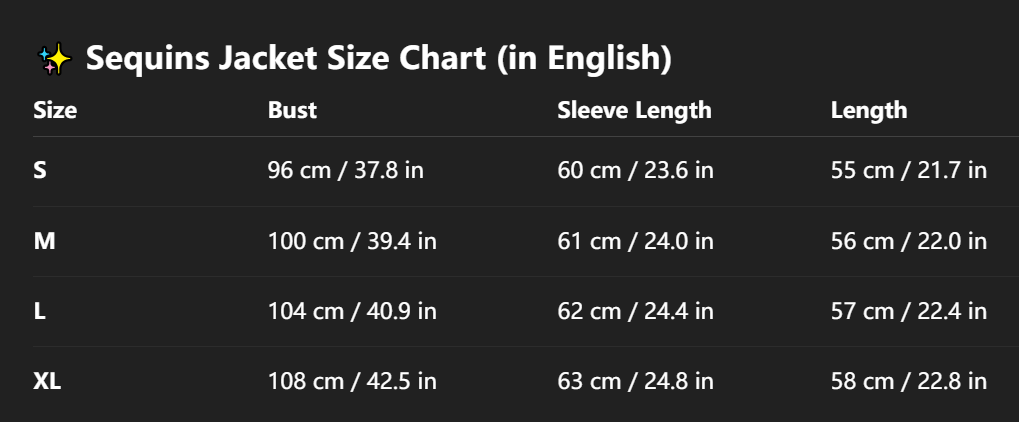This screenshot has height=422, width=1019.
Task: Click length value 55 cm / 21.7 in
Action: click(x=909, y=170)
